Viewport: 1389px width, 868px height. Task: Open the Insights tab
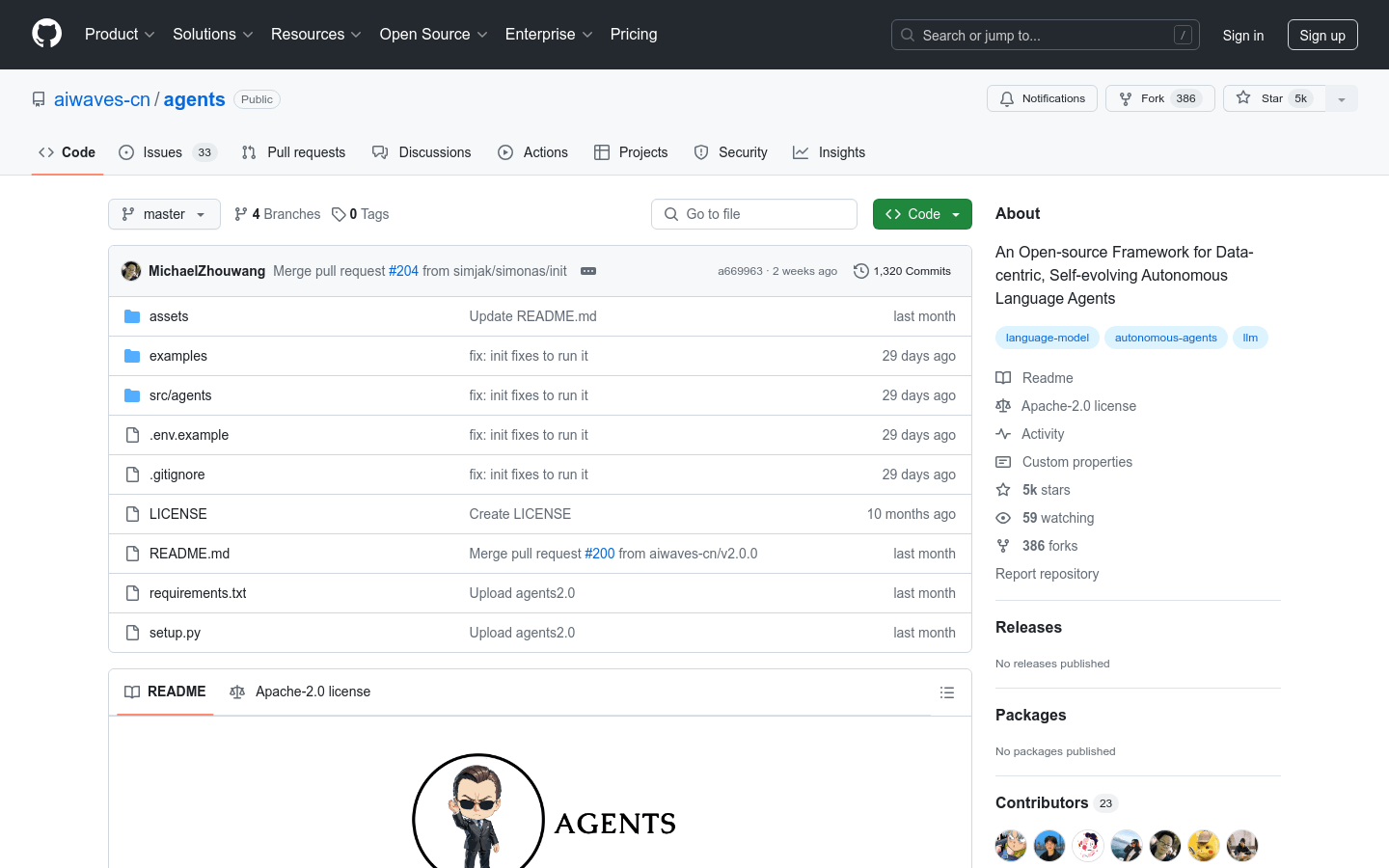(x=829, y=152)
